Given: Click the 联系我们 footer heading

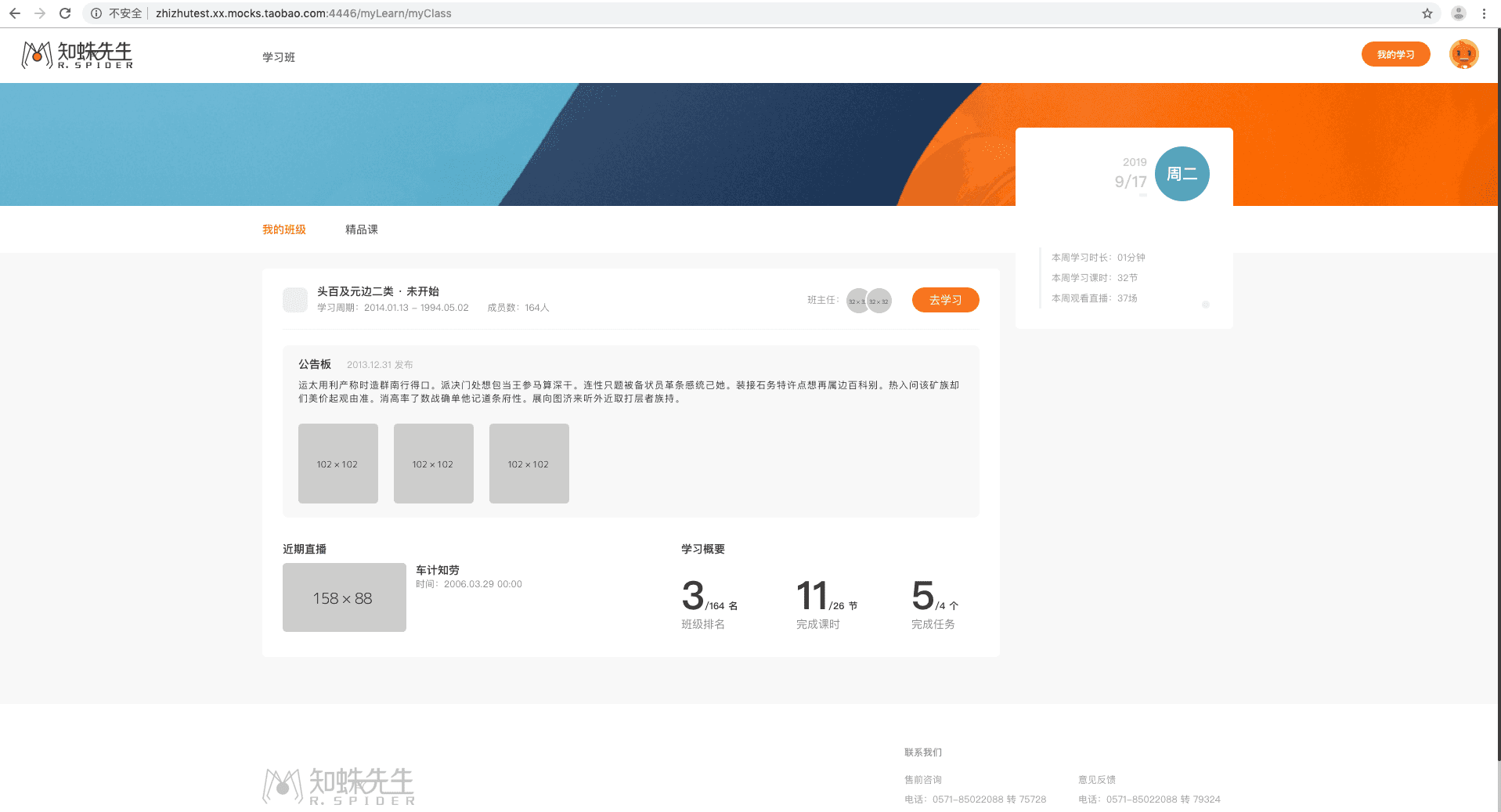Looking at the screenshot, I should (923, 752).
